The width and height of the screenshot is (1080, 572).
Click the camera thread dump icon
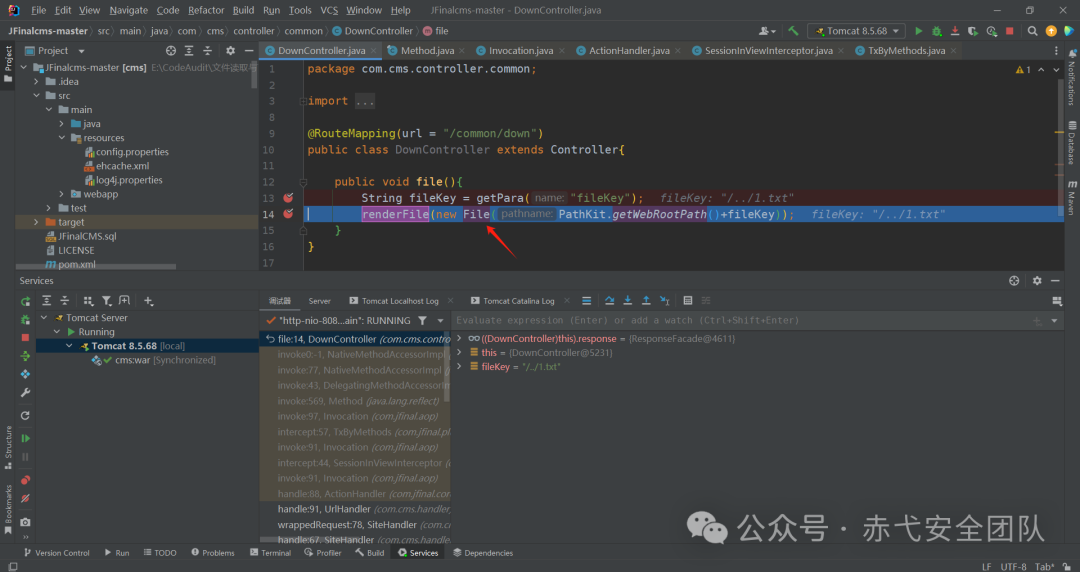tap(25, 522)
